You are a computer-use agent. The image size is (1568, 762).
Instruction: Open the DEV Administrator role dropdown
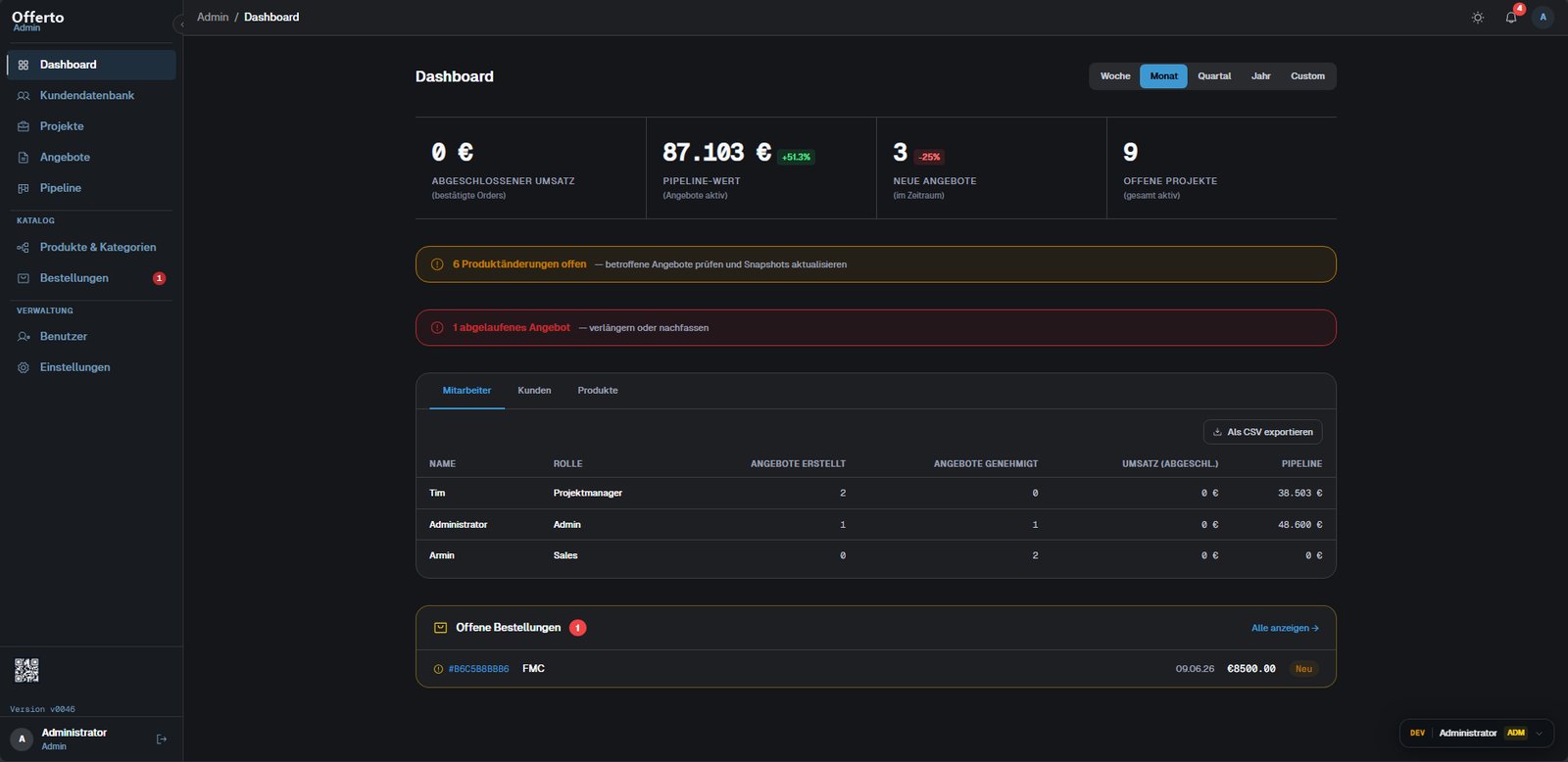tap(1477, 733)
